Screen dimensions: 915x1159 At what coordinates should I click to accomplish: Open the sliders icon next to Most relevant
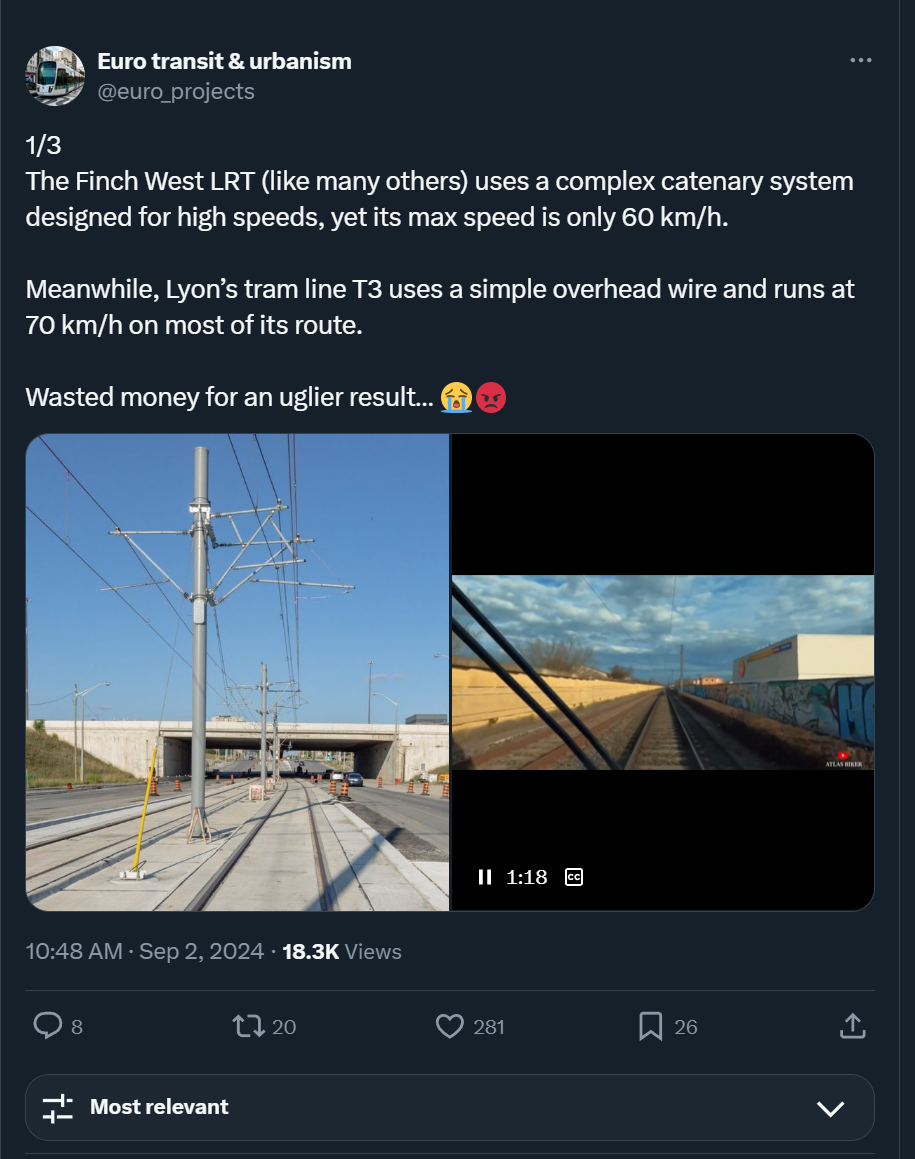pyautogui.click(x=57, y=1107)
